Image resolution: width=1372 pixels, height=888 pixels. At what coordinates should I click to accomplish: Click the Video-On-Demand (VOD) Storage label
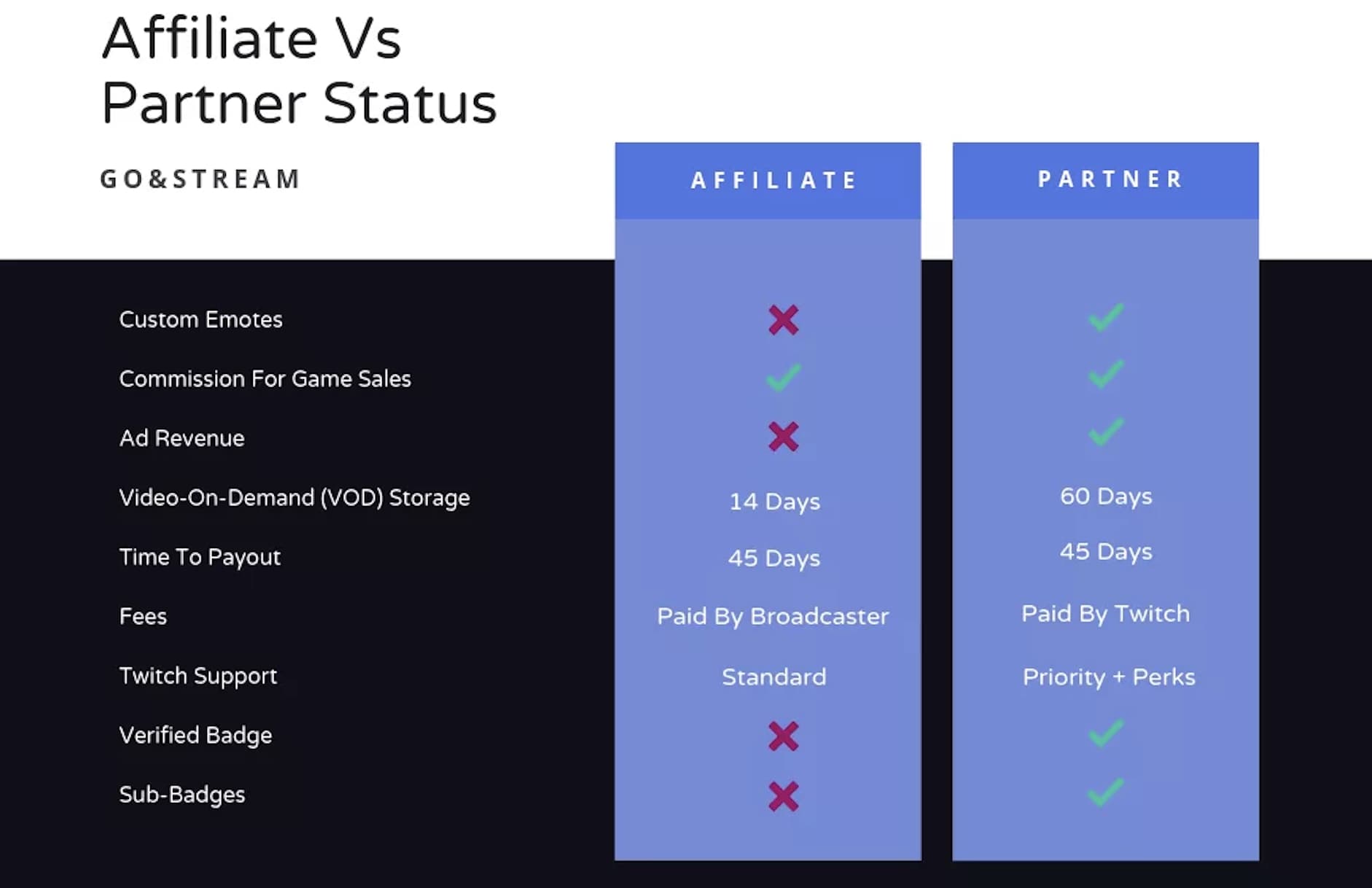click(294, 497)
